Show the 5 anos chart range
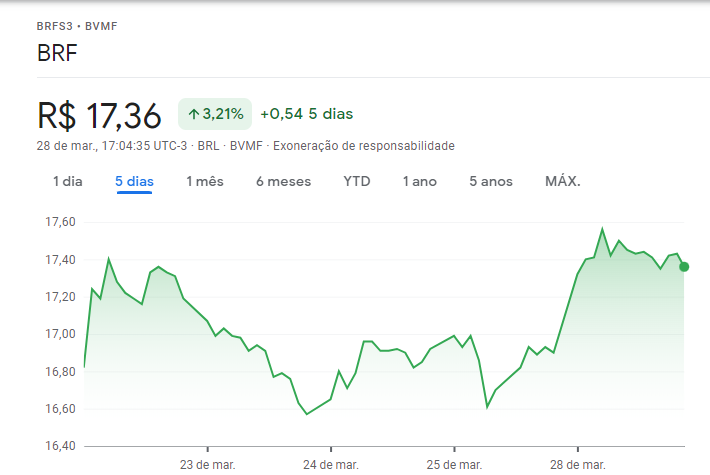The image size is (710, 475). pos(491,182)
